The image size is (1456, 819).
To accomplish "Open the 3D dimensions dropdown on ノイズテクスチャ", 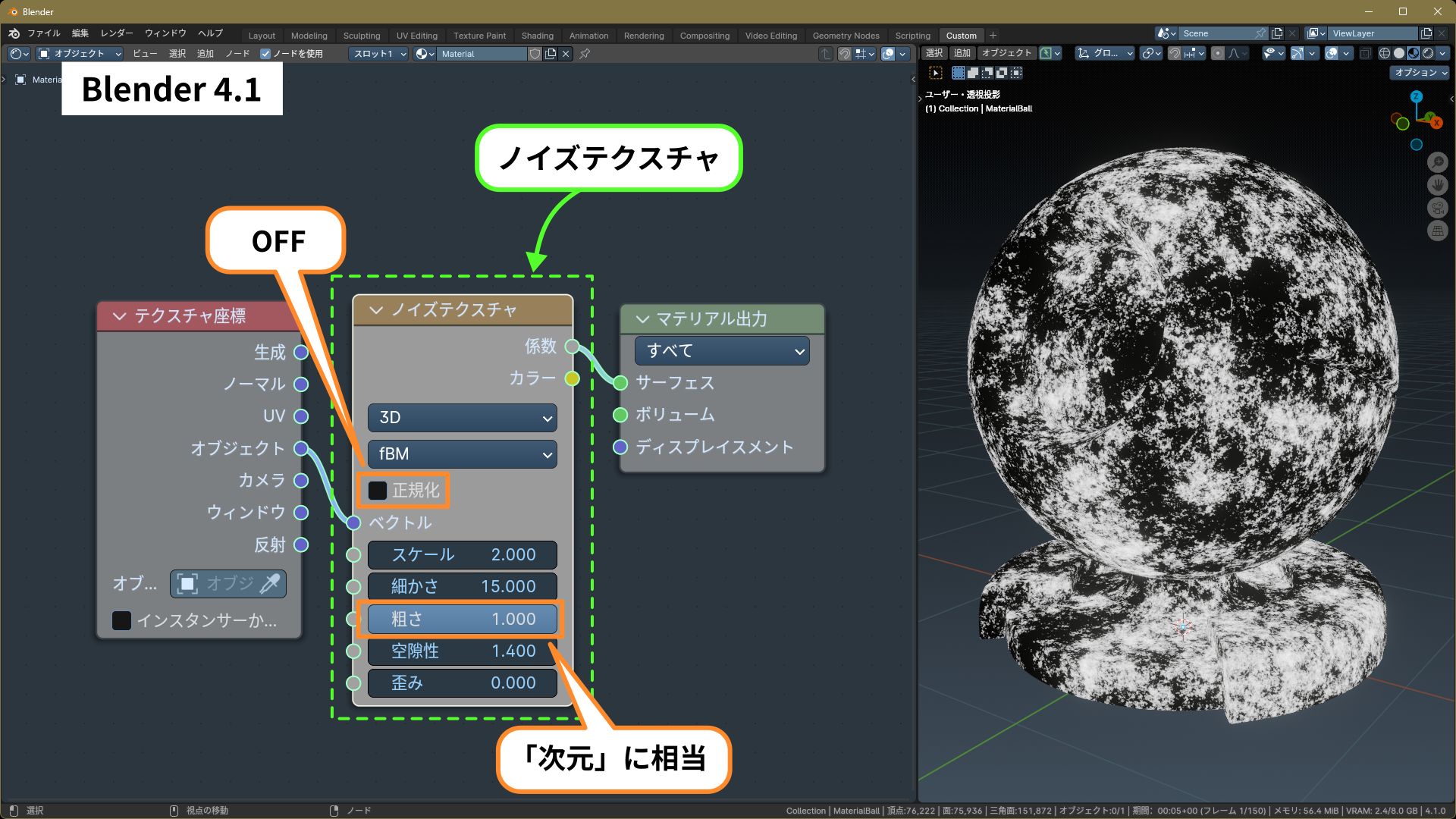I will click(x=462, y=418).
